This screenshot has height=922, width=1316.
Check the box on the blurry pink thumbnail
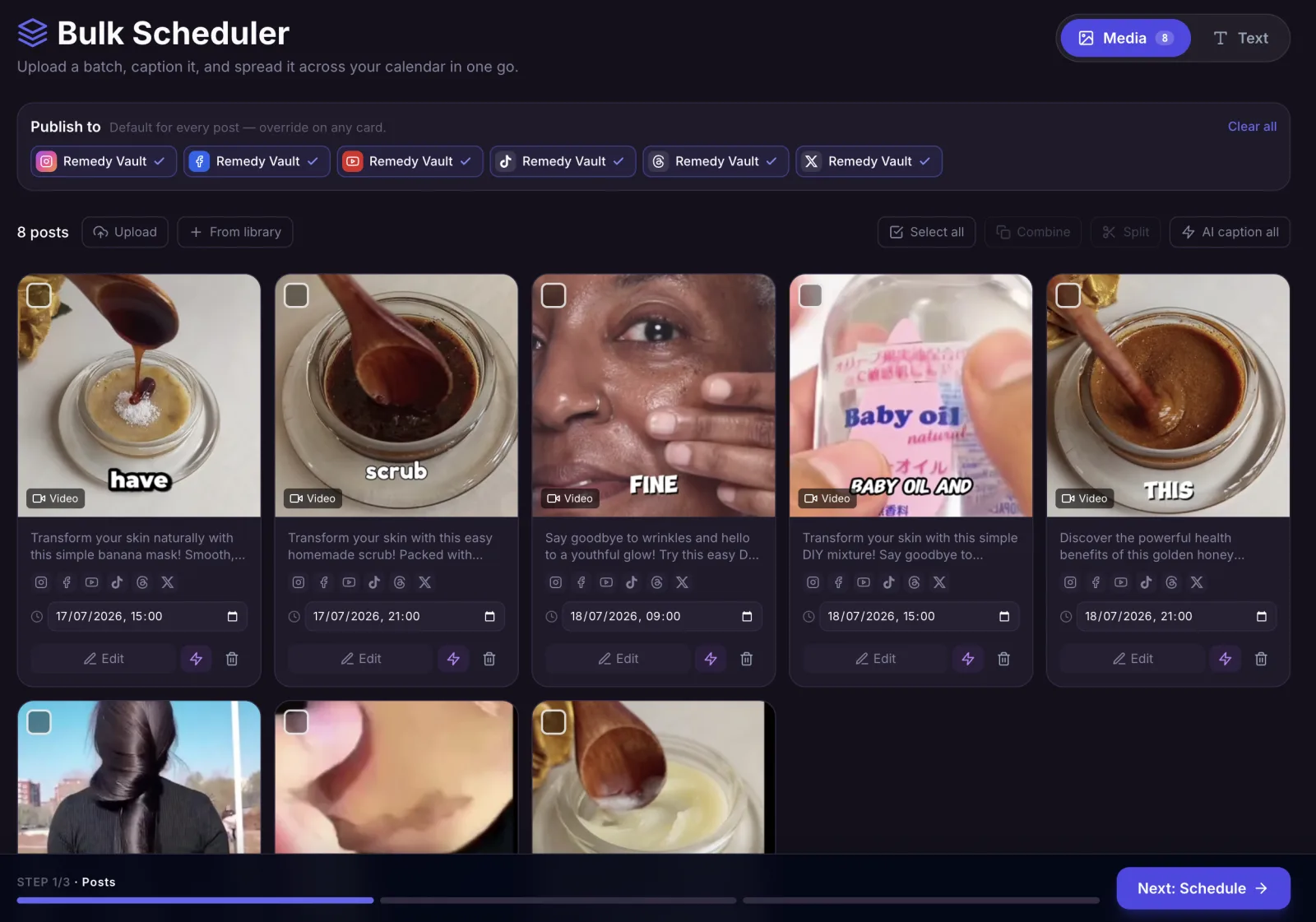296,722
